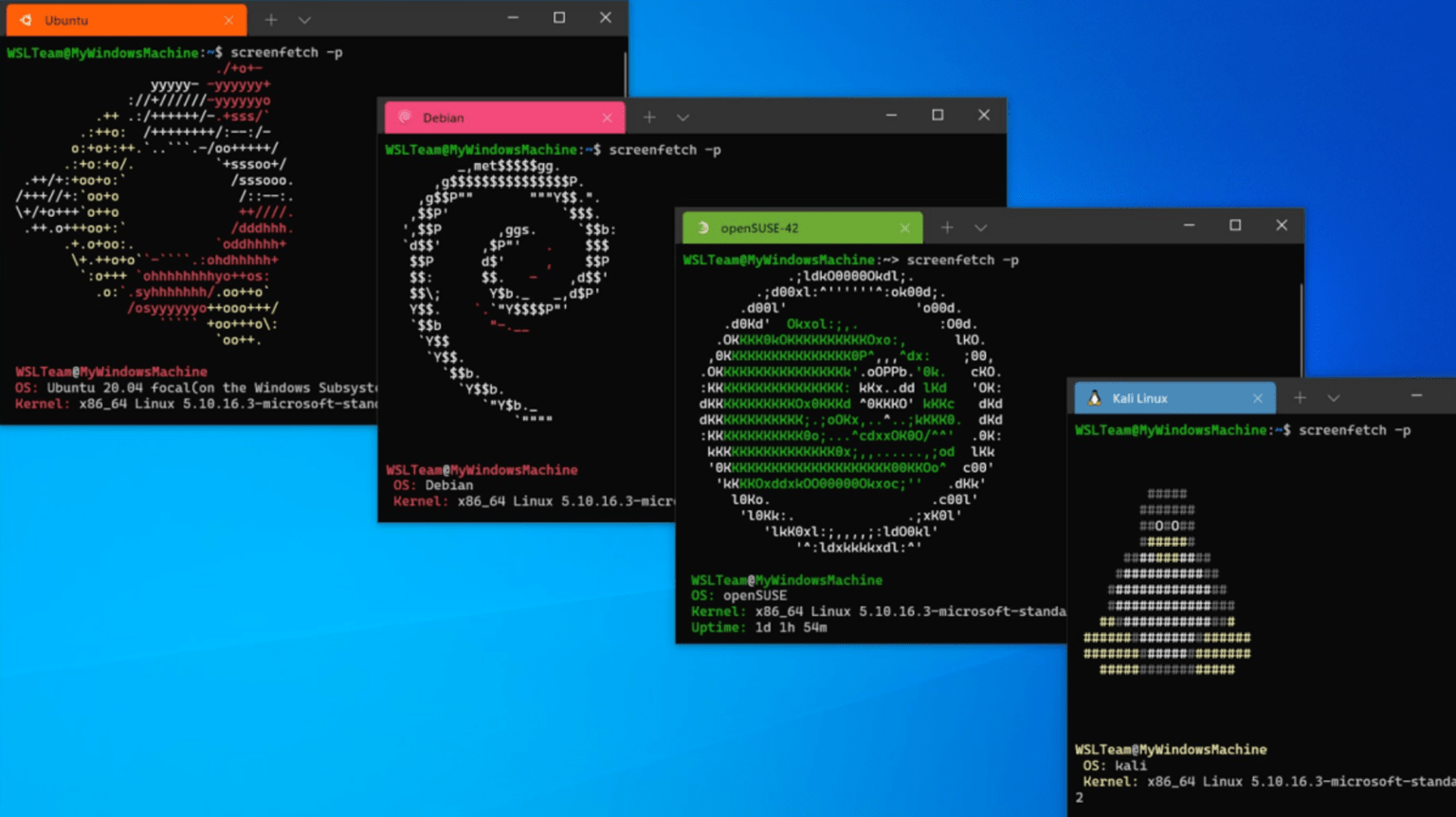Minimize the Kali Linux terminal window
The width and height of the screenshot is (1456, 817).
(1416, 395)
